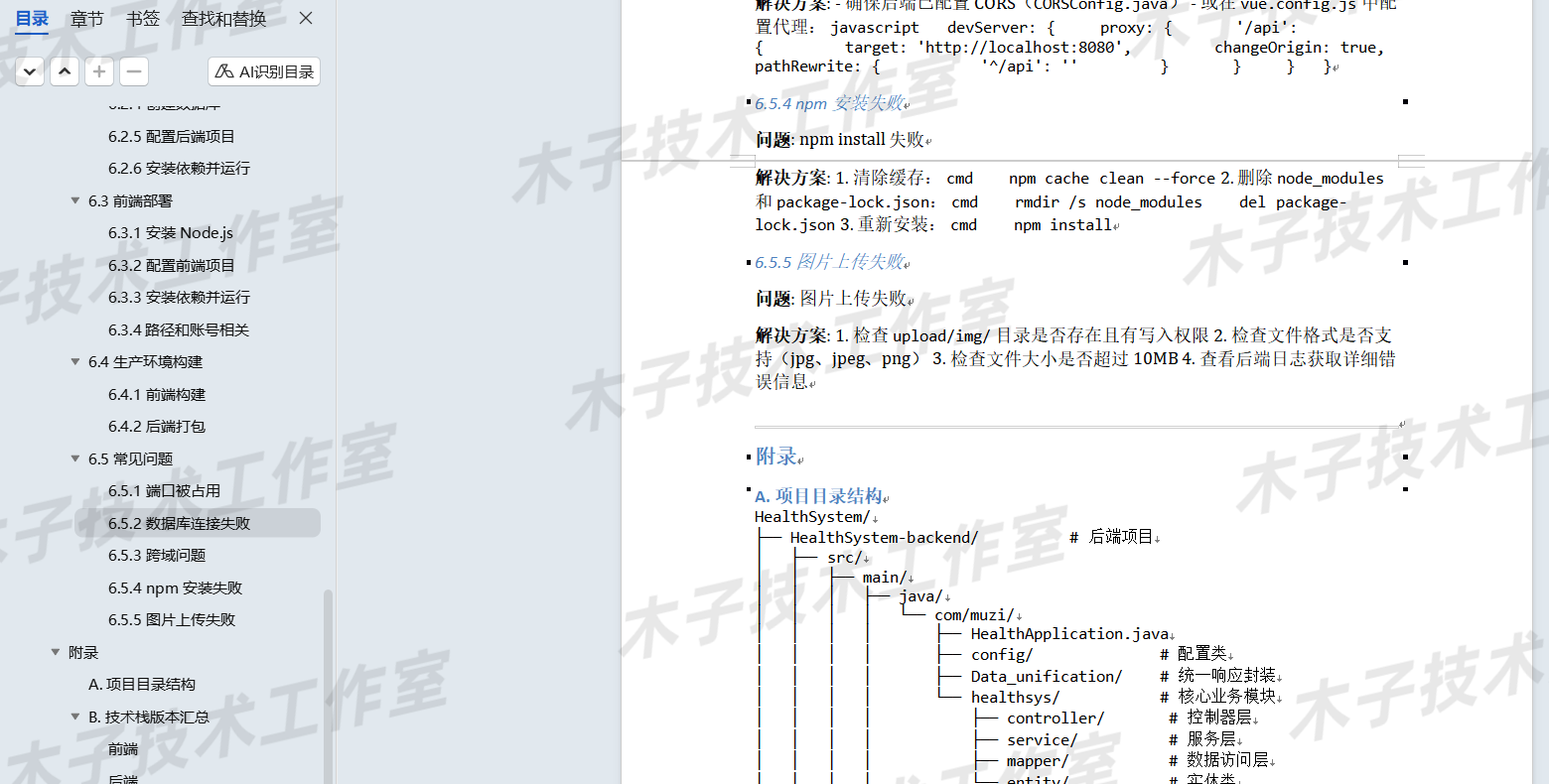Click the next-heading down chevron icon
The width and height of the screenshot is (1549, 784).
[x=29, y=70]
